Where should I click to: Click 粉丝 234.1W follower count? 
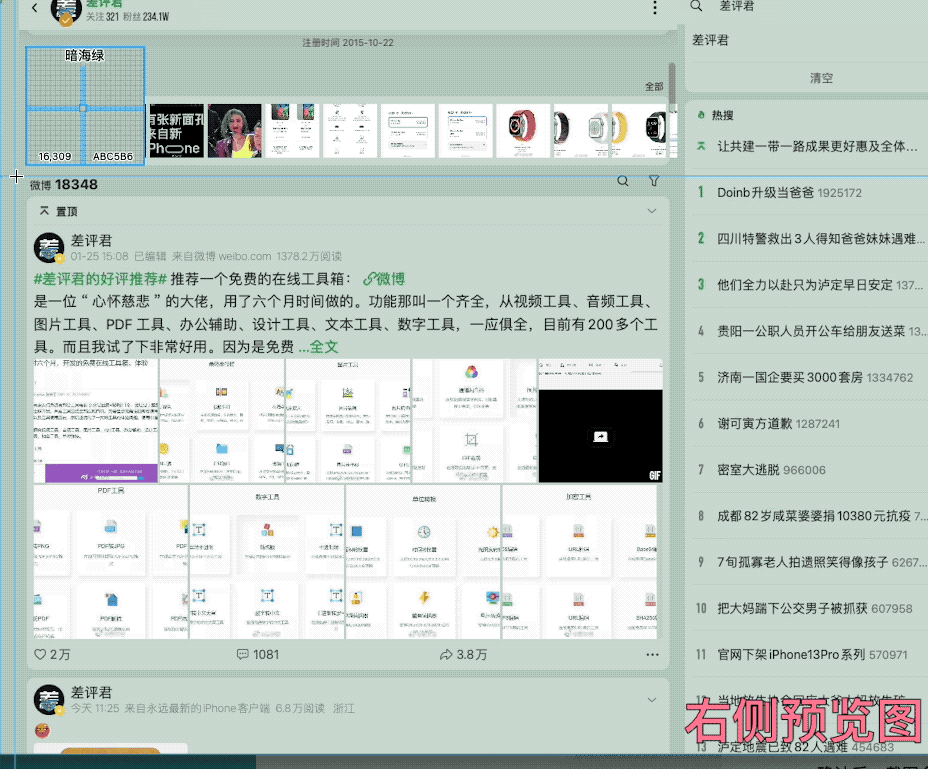[x=146, y=17]
